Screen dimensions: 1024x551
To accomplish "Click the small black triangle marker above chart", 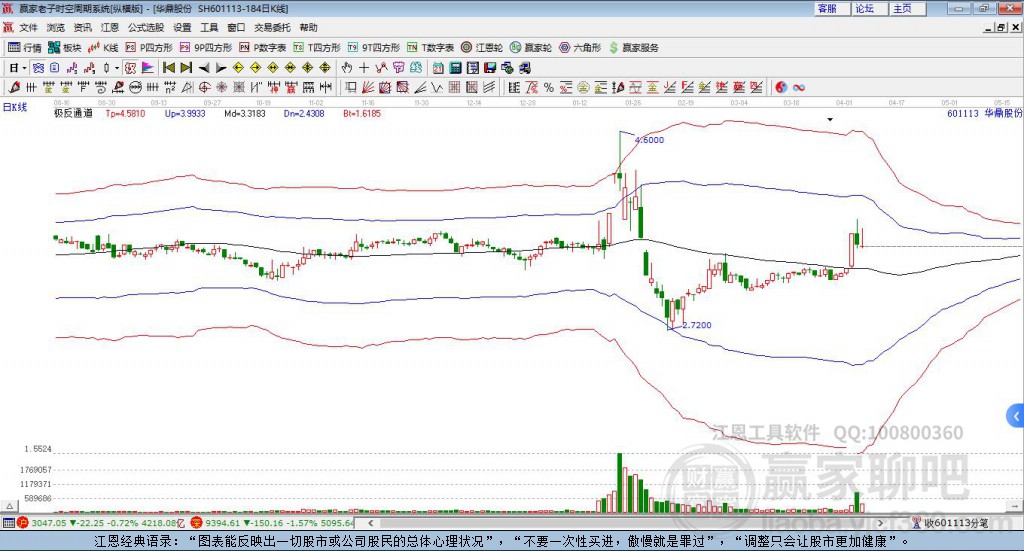I will pyautogui.click(x=830, y=119).
